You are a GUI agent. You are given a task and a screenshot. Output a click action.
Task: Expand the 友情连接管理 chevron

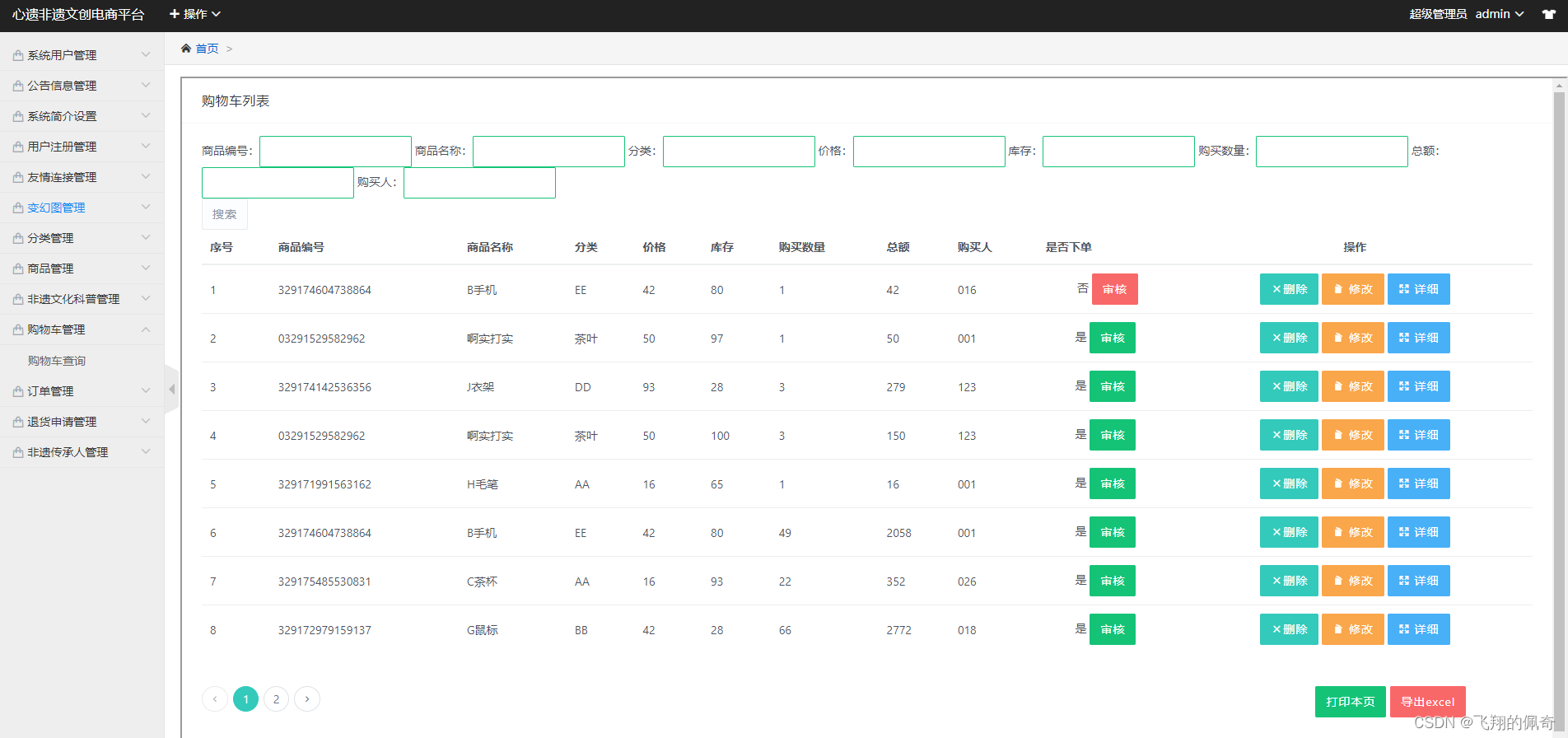coord(146,177)
